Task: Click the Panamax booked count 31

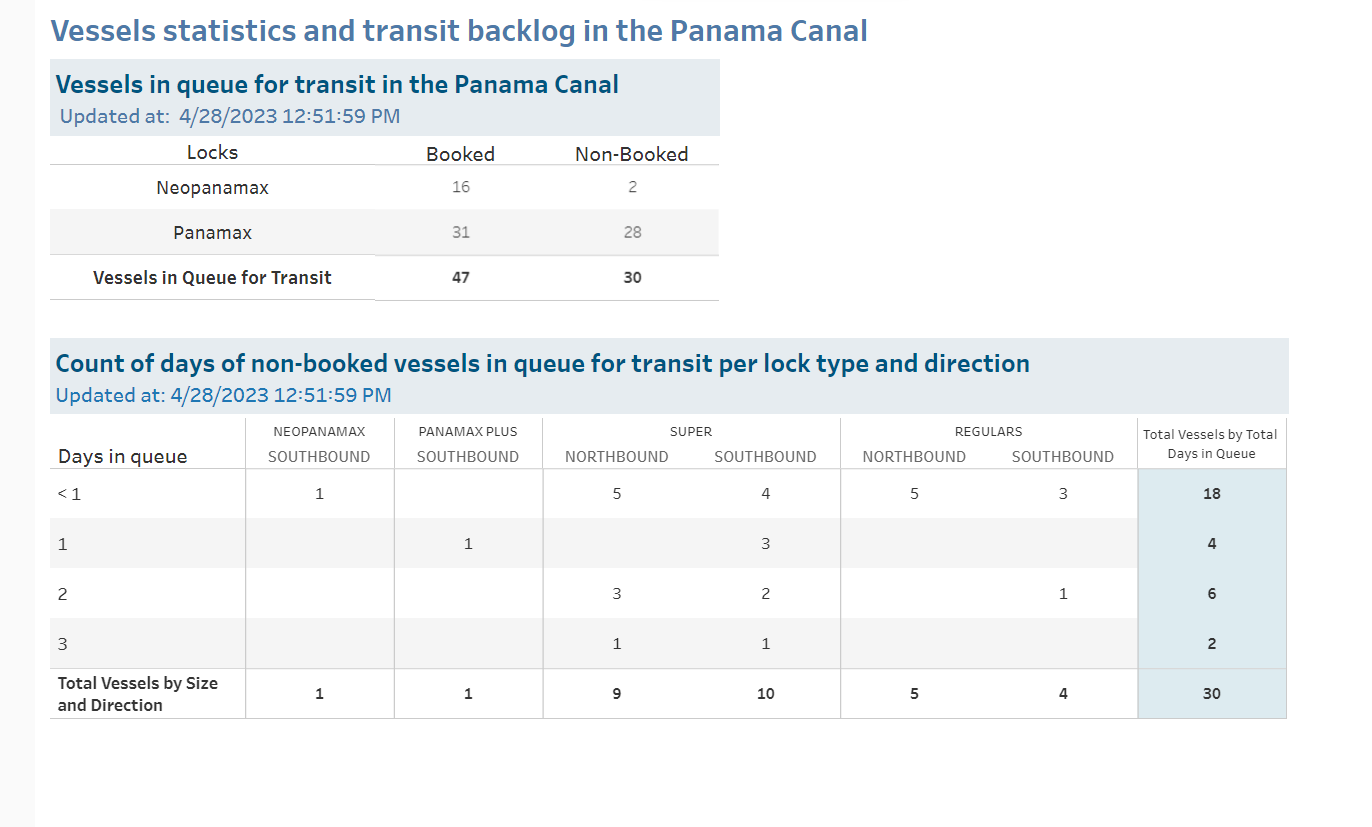Action: [x=460, y=232]
